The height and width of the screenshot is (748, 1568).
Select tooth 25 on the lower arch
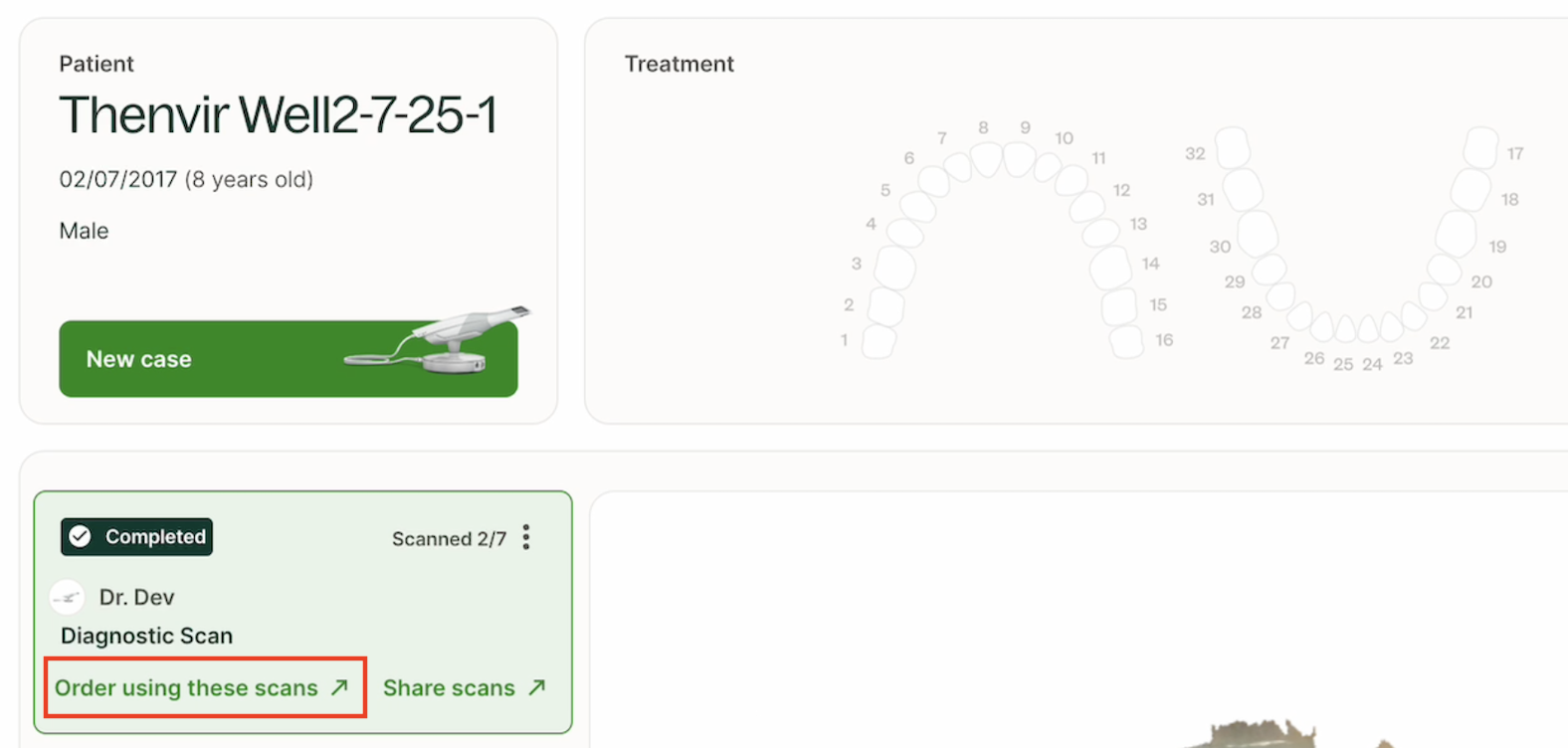coord(1345,329)
